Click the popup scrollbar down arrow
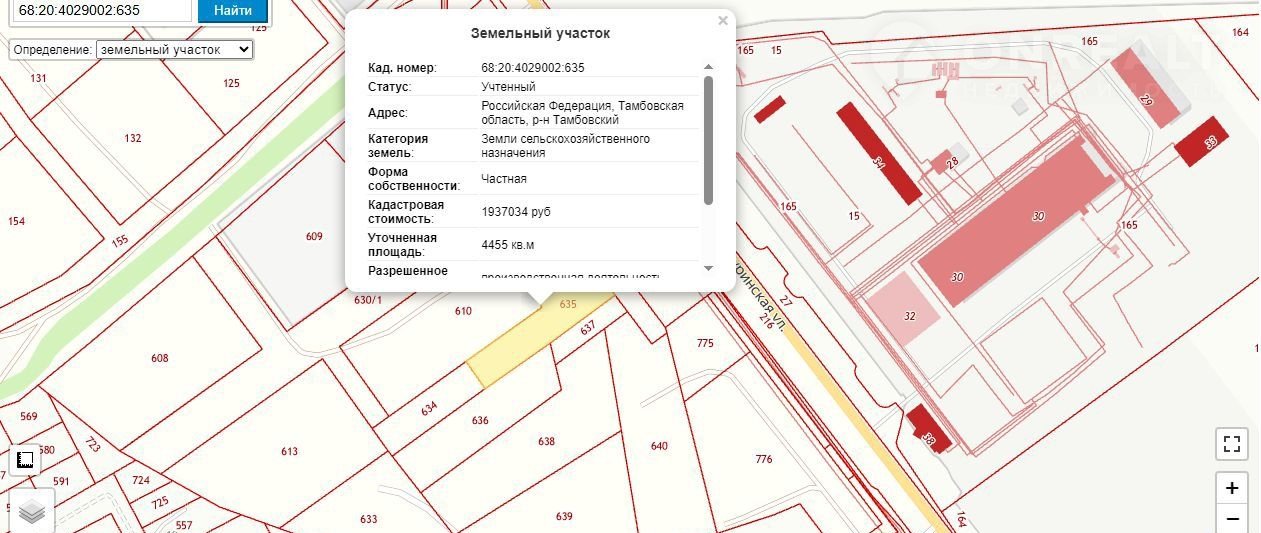This screenshot has width=1261, height=533. pyautogui.click(x=709, y=268)
